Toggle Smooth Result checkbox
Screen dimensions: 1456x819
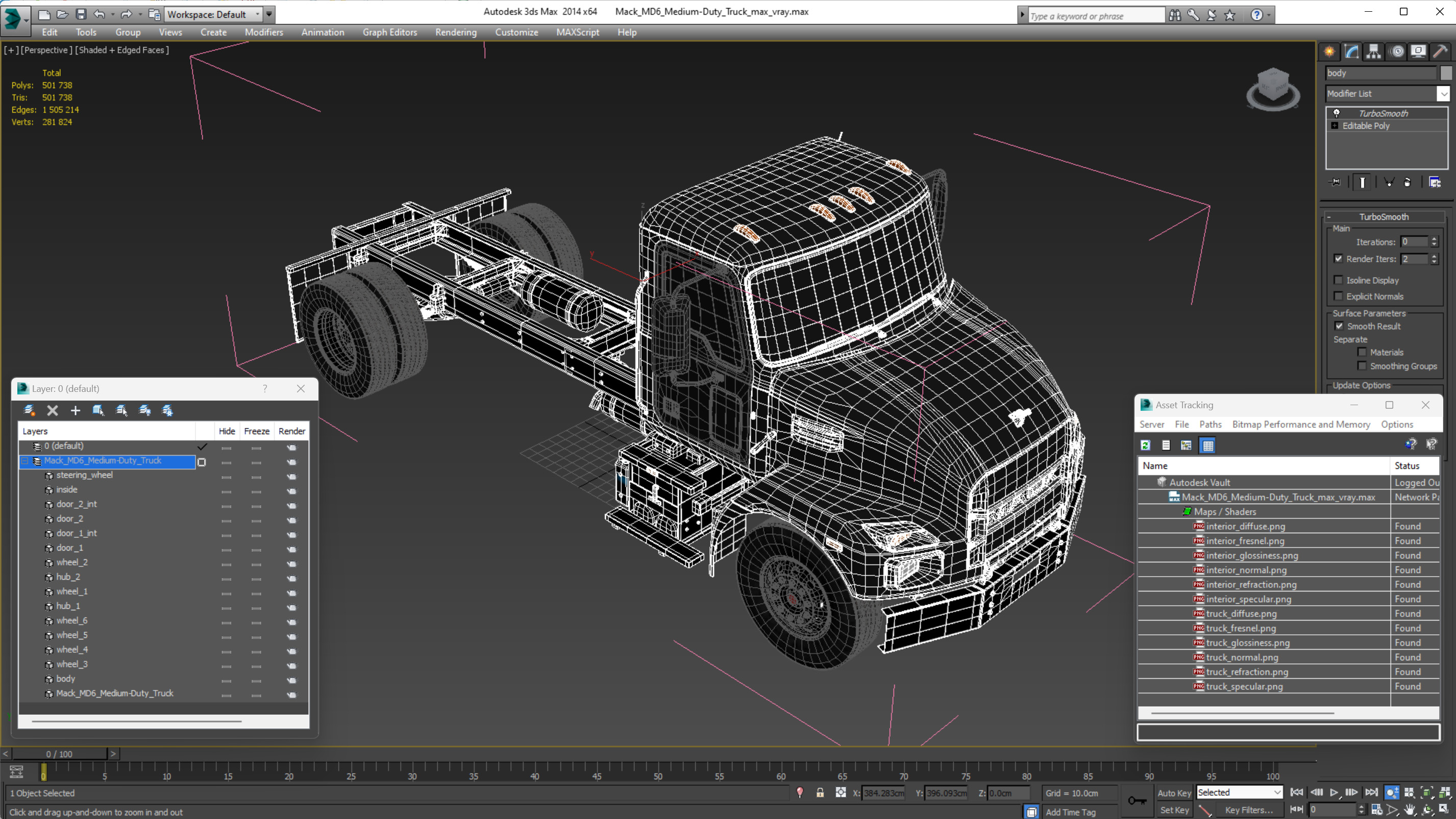(x=1339, y=326)
